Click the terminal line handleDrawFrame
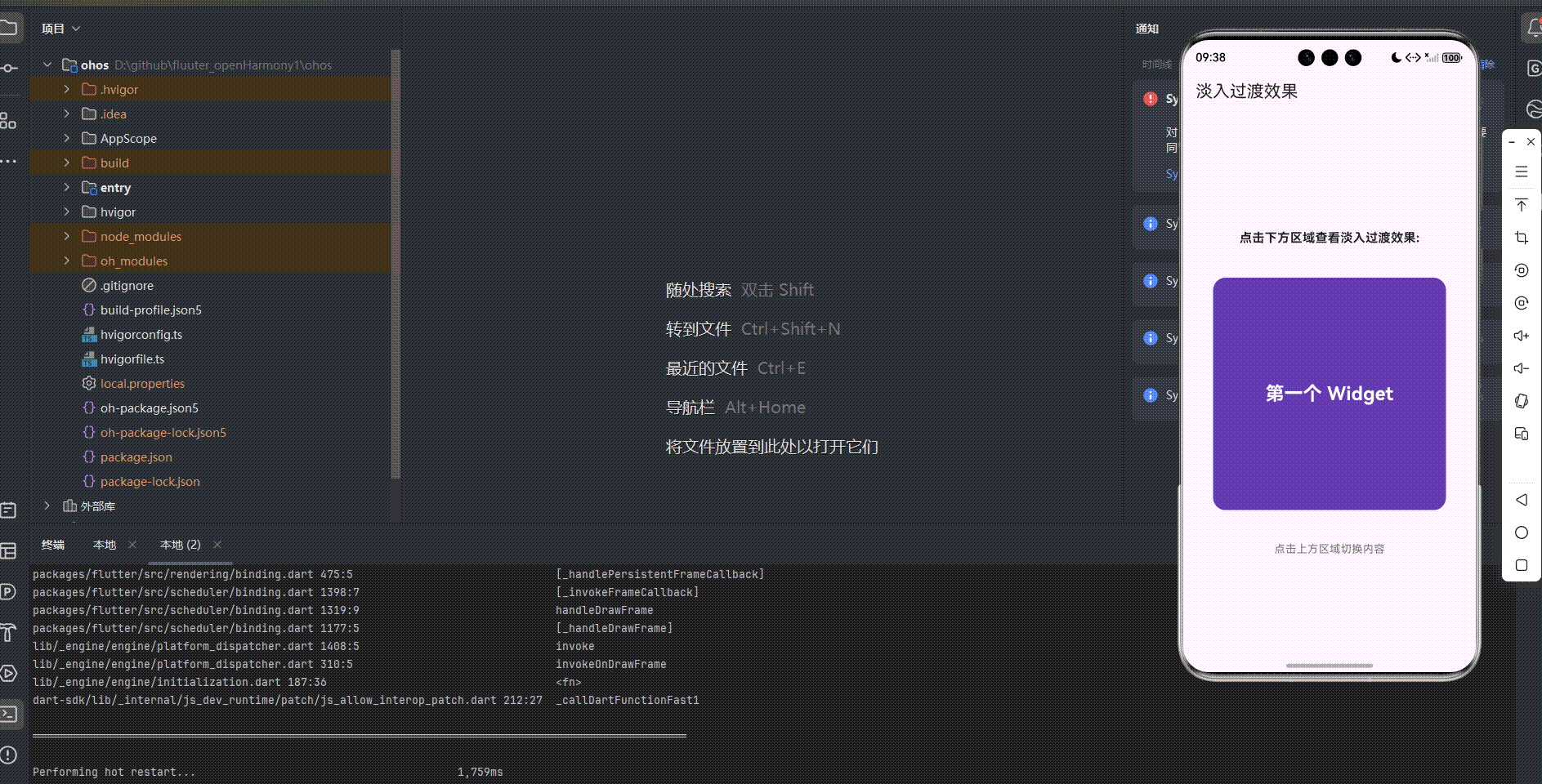Screen dimensions: 1542x784 (604, 610)
